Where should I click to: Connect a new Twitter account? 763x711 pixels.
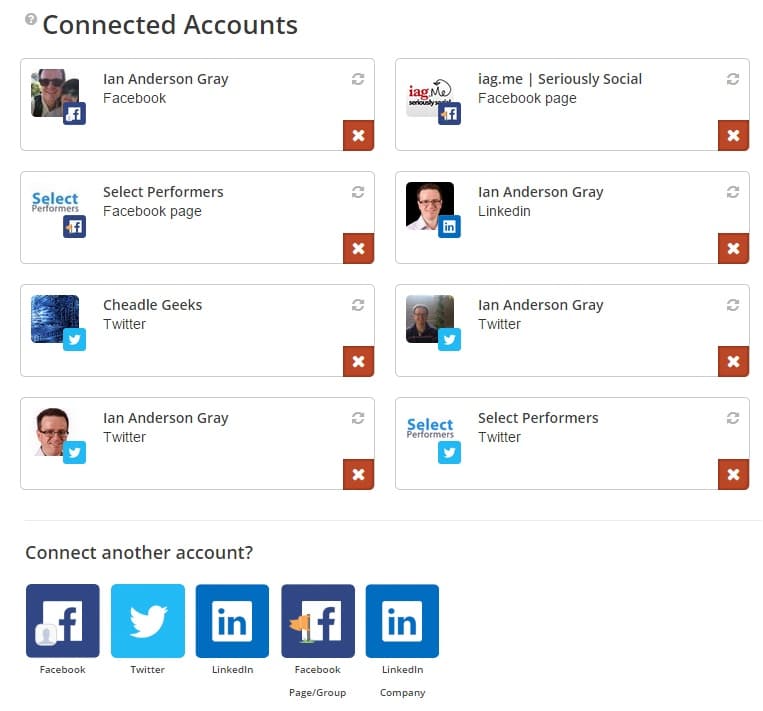point(148,620)
